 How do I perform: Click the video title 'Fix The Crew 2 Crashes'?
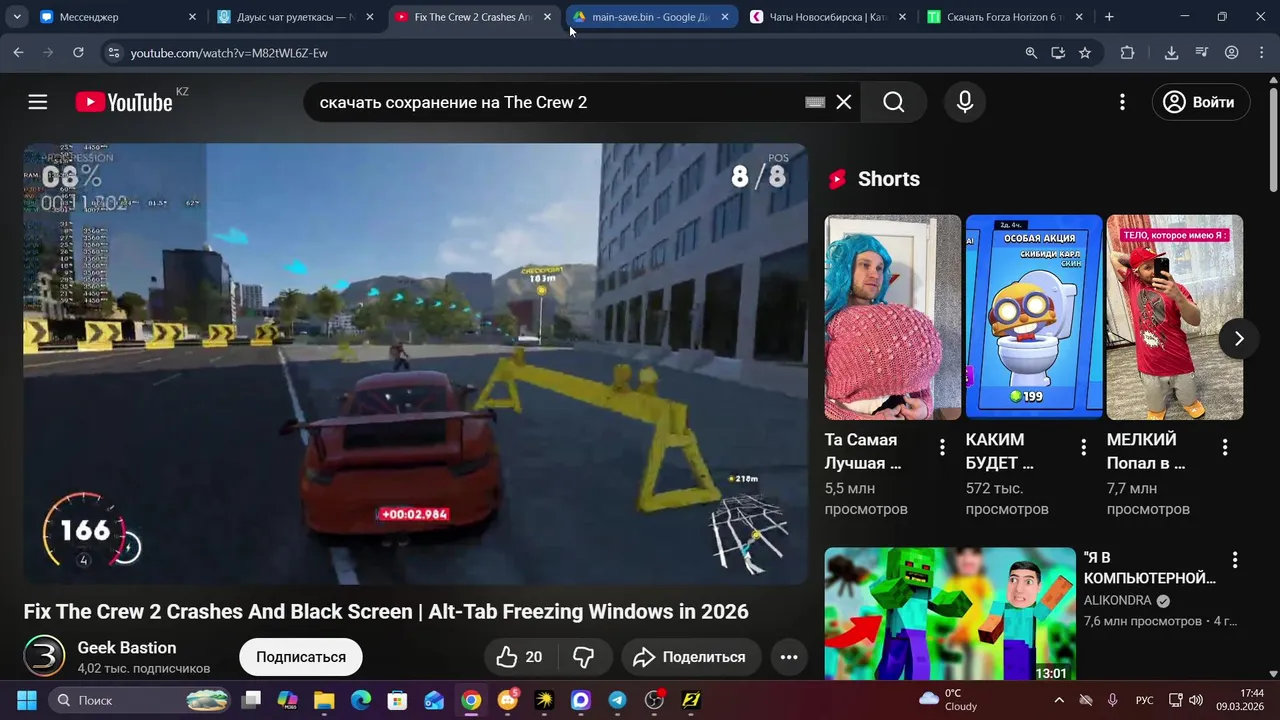pos(386,612)
